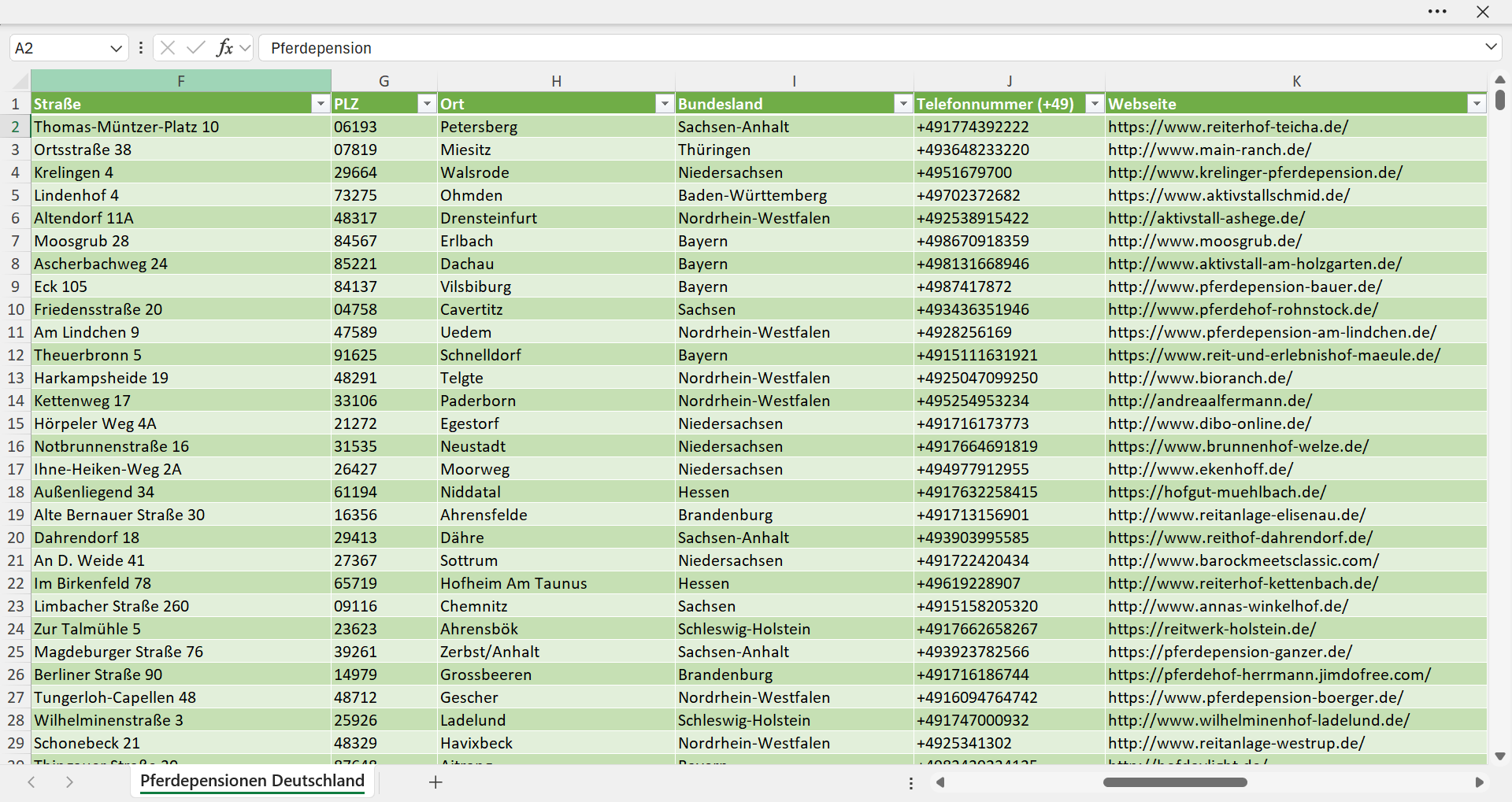Open the Bundesland column filter dropdown

[903, 104]
